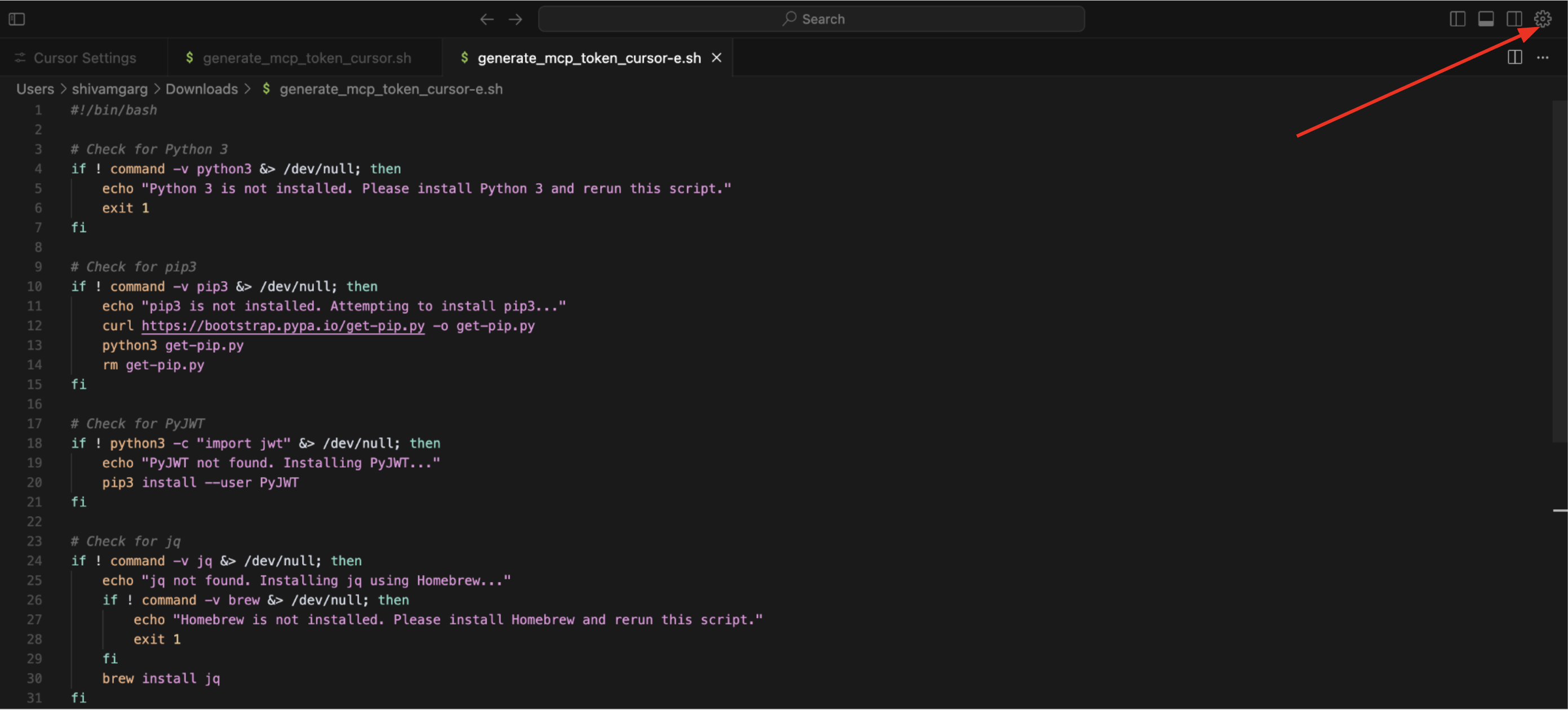This screenshot has height=710, width=1568.
Task: Toggle the bottom panel layout icon
Action: click(1486, 20)
